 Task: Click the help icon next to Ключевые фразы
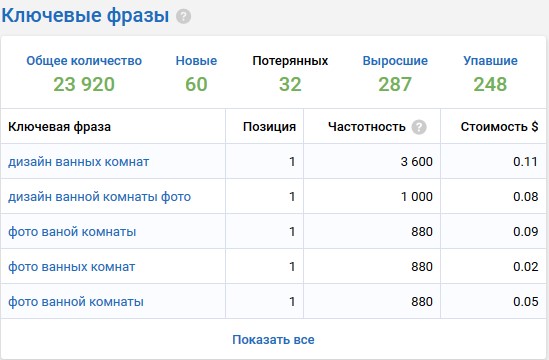[183, 16]
